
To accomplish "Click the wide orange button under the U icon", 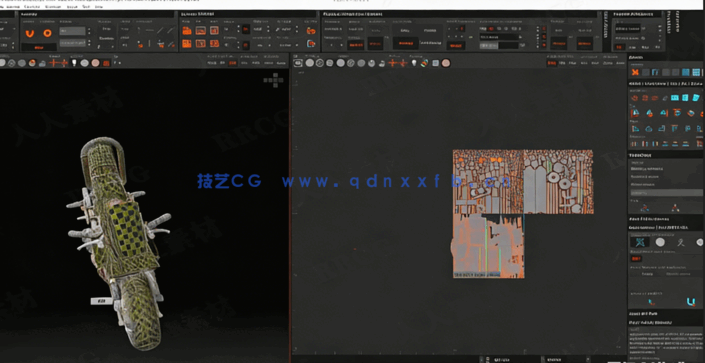I will point(39,47).
